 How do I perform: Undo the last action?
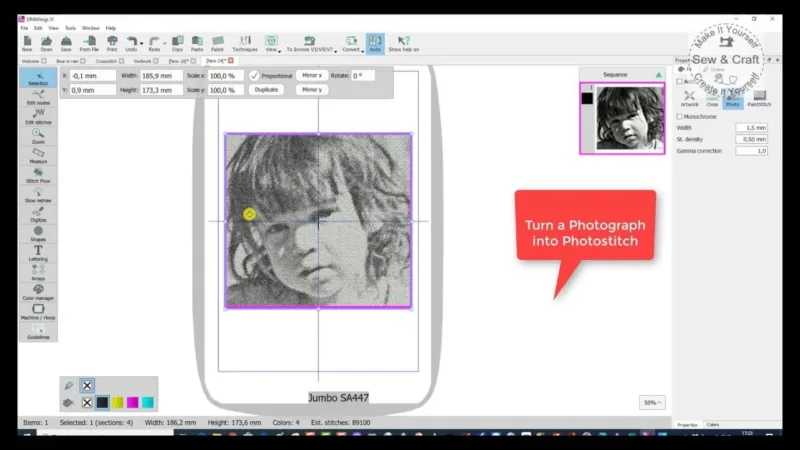tap(131, 44)
